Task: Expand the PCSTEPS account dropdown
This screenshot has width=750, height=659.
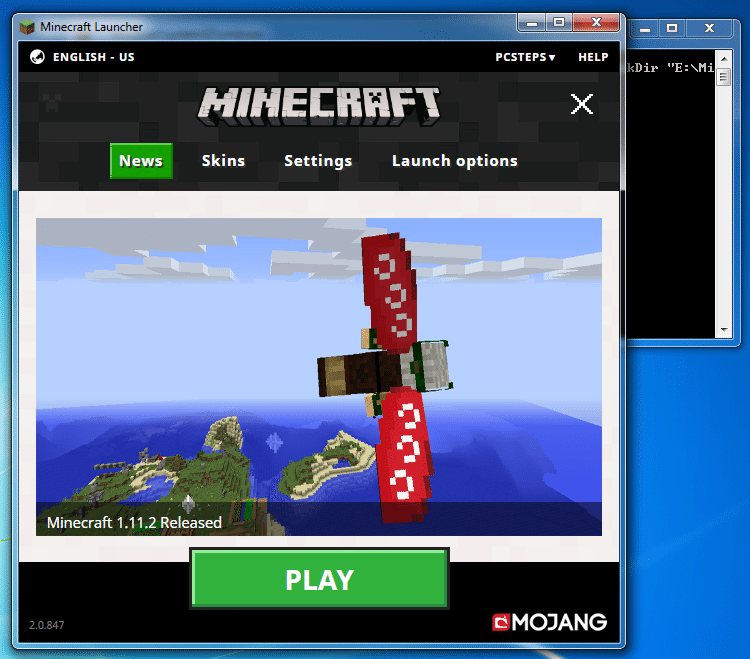Action: (525, 57)
